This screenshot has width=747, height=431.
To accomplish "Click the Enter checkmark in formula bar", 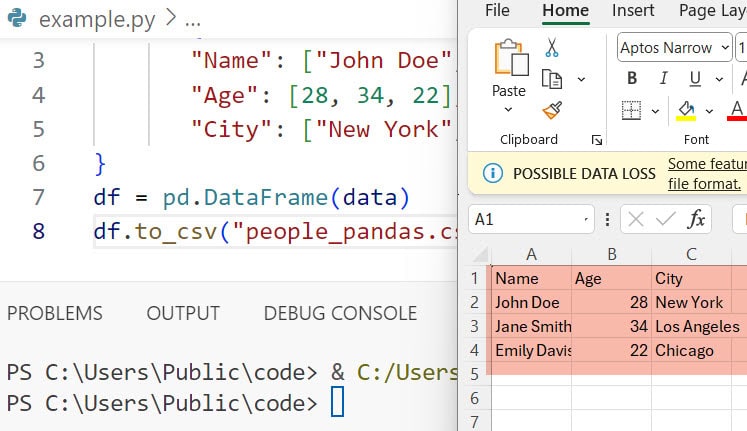I will pos(665,220).
